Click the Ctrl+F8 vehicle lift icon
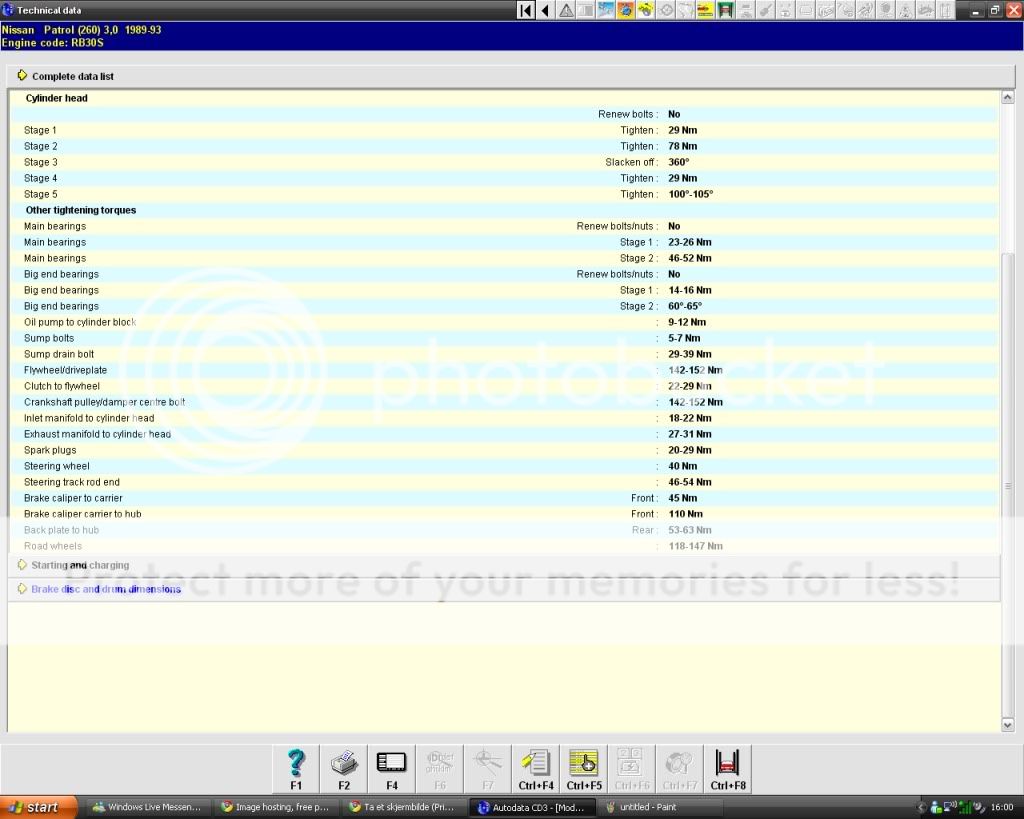This screenshot has width=1024, height=819. click(x=727, y=768)
